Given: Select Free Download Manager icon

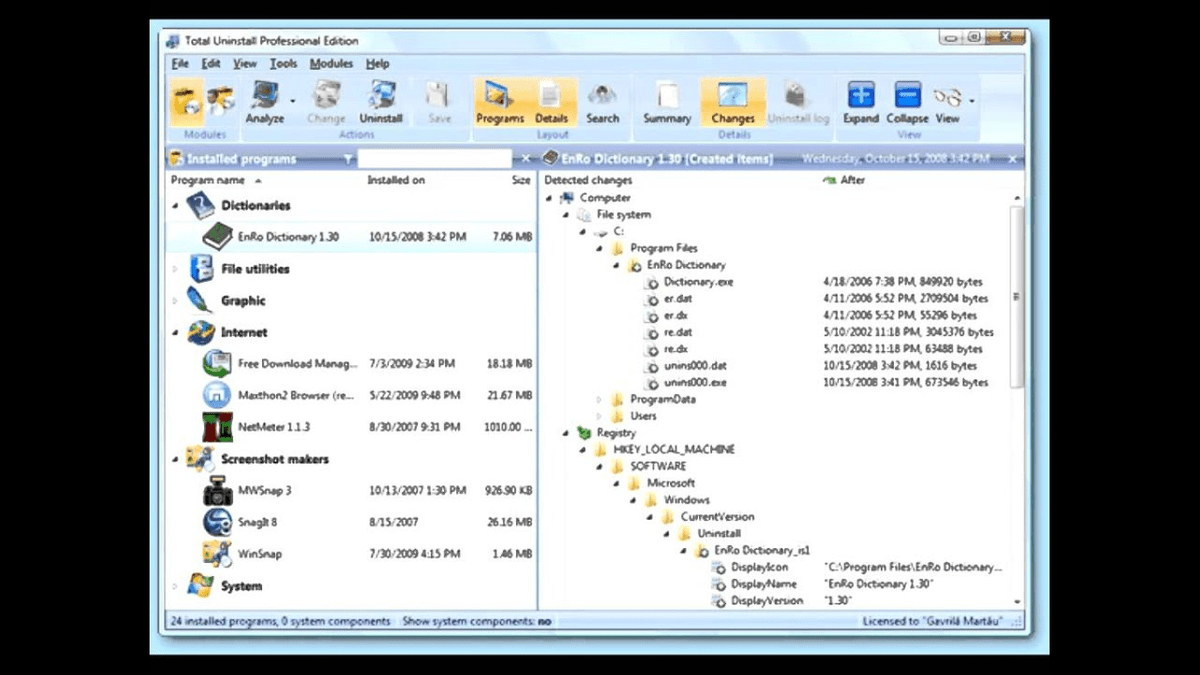Looking at the screenshot, I should (217, 364).
